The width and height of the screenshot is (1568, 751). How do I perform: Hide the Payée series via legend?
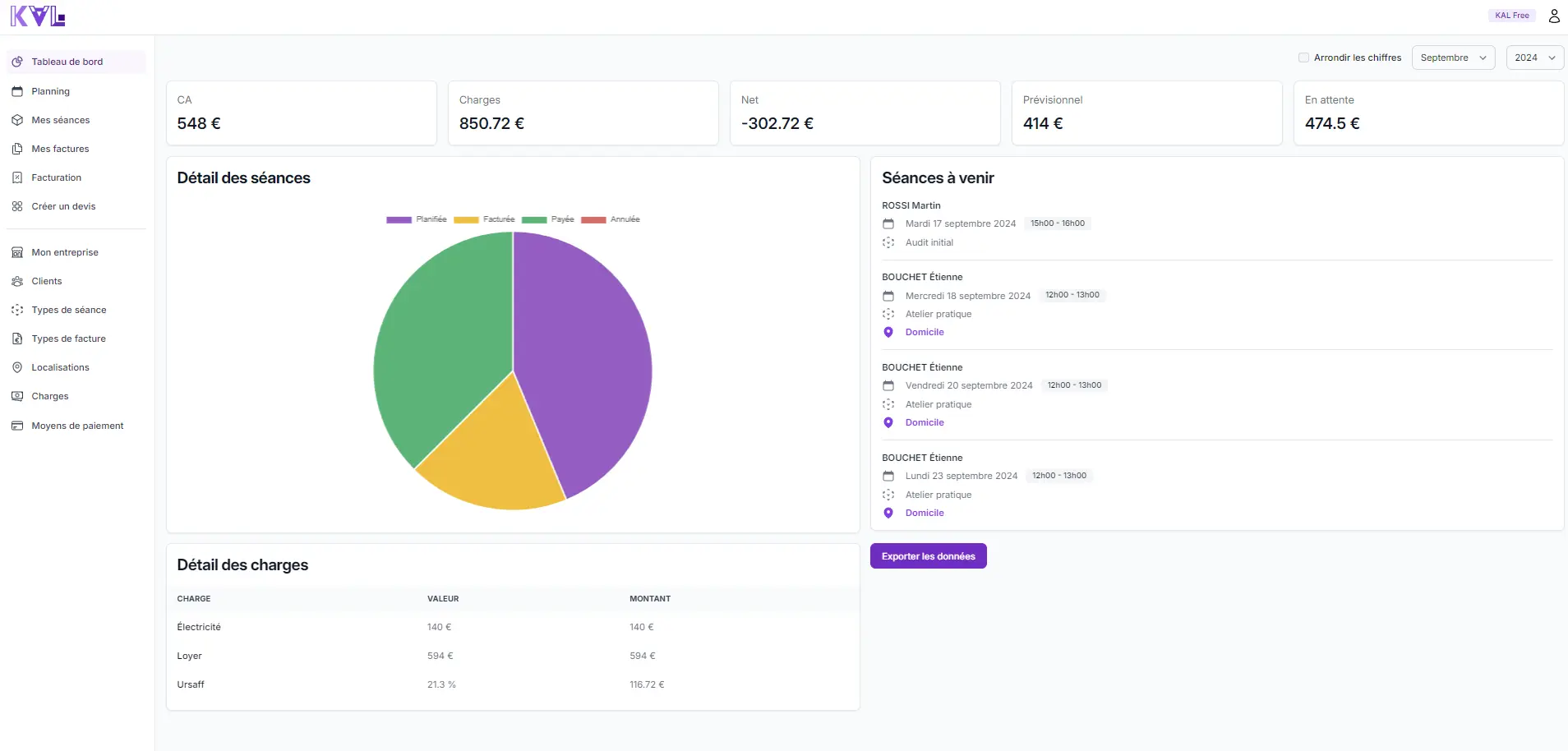(548, 219)
